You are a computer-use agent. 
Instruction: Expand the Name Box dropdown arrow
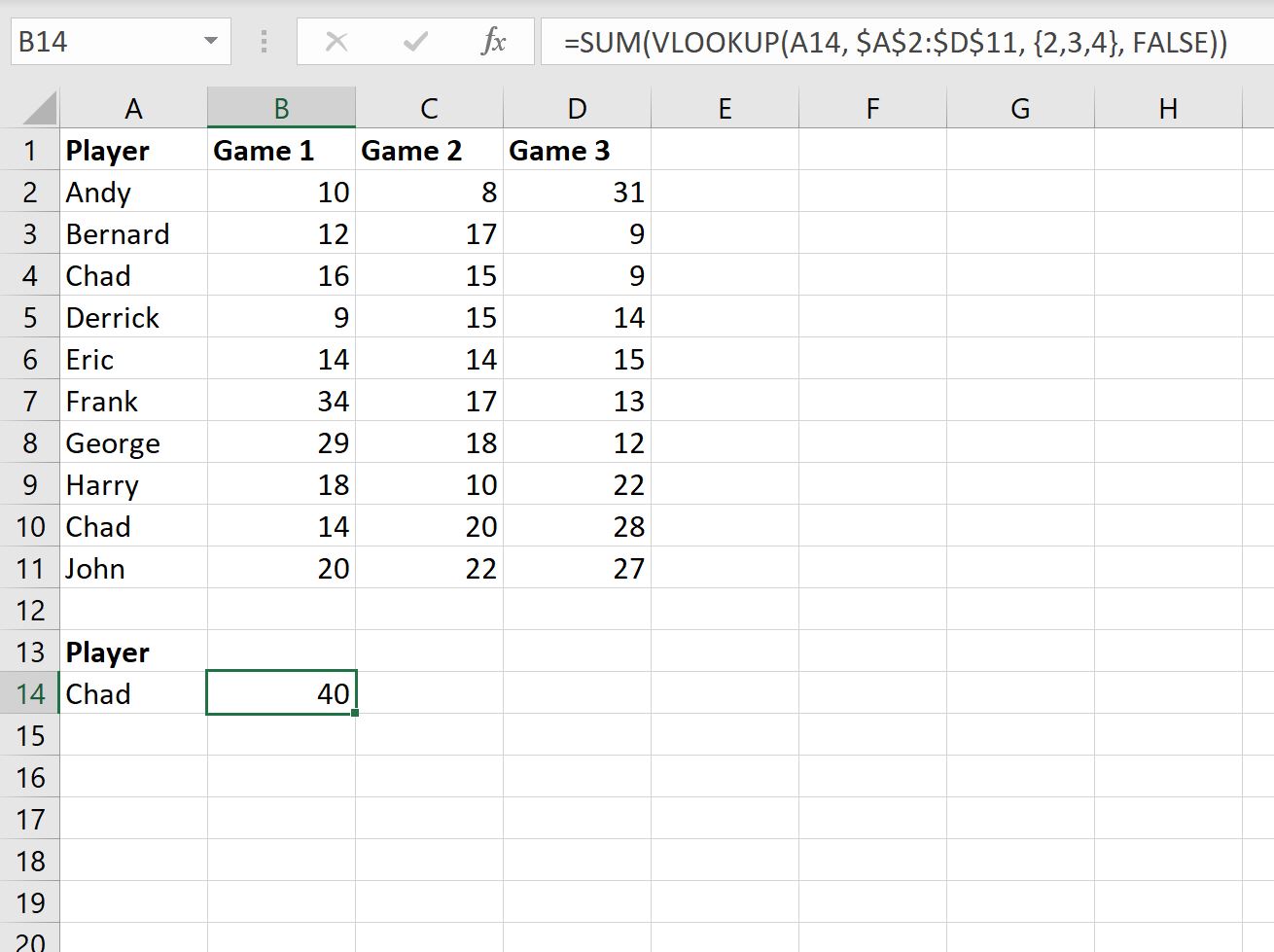point(210,42)
